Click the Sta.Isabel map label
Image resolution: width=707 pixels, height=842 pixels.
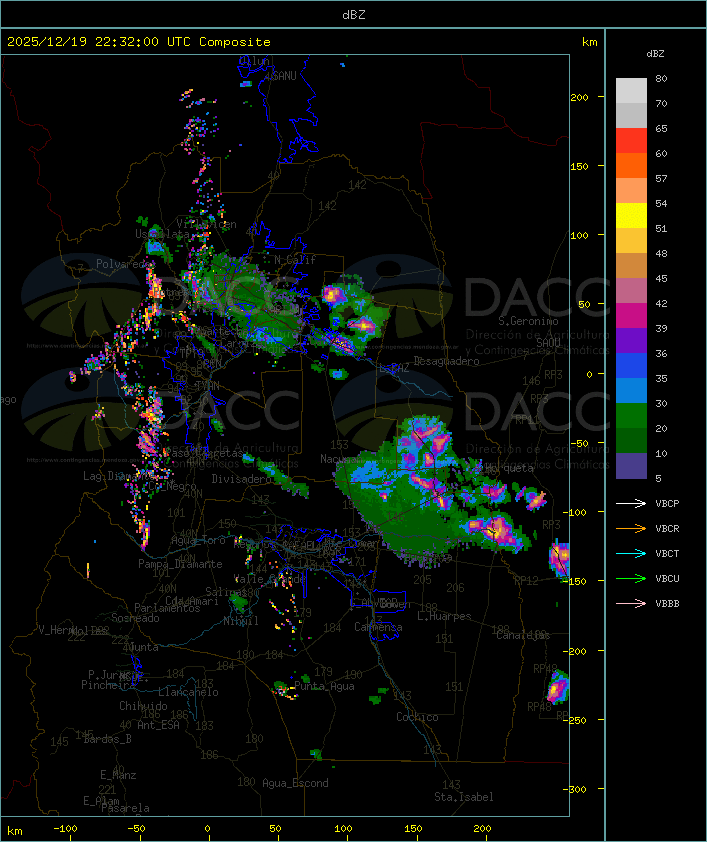[464, 797]
